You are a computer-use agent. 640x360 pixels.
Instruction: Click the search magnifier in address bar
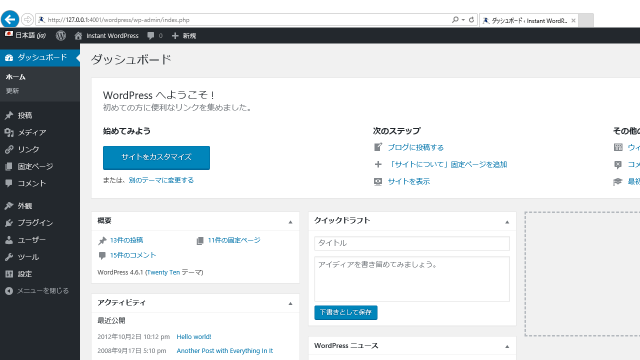[x=455, y=20]
